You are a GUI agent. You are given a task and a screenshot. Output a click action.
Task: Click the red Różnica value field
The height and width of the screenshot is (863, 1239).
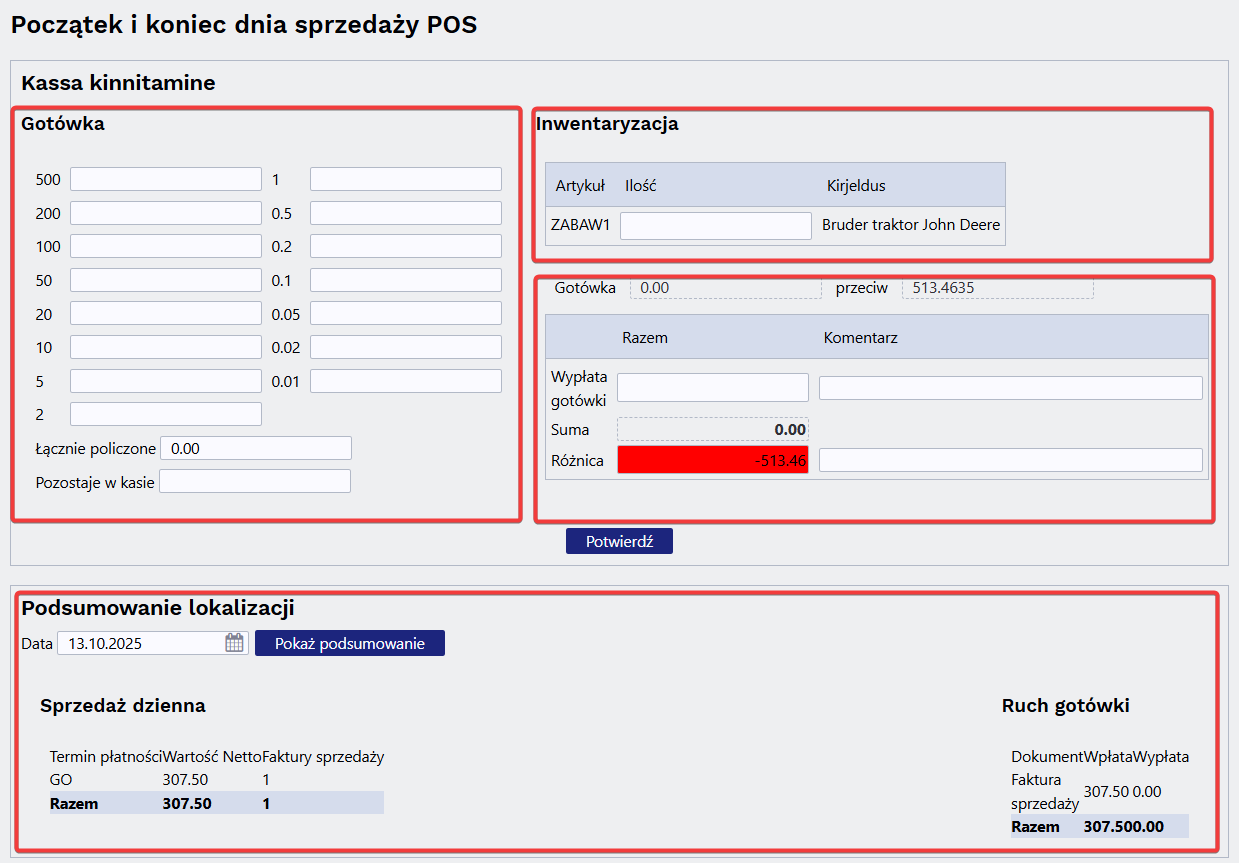(712, 460)
